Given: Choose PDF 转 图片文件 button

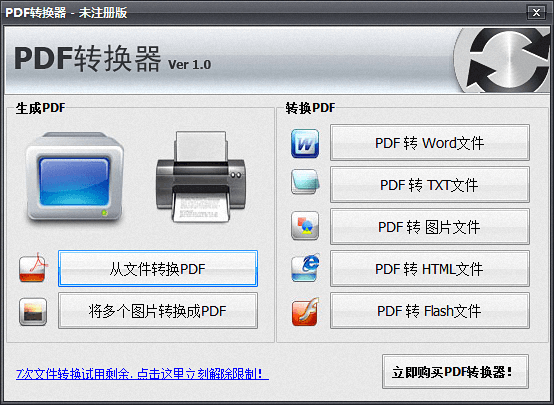Looking at the screenshot, I should [430, 227].
